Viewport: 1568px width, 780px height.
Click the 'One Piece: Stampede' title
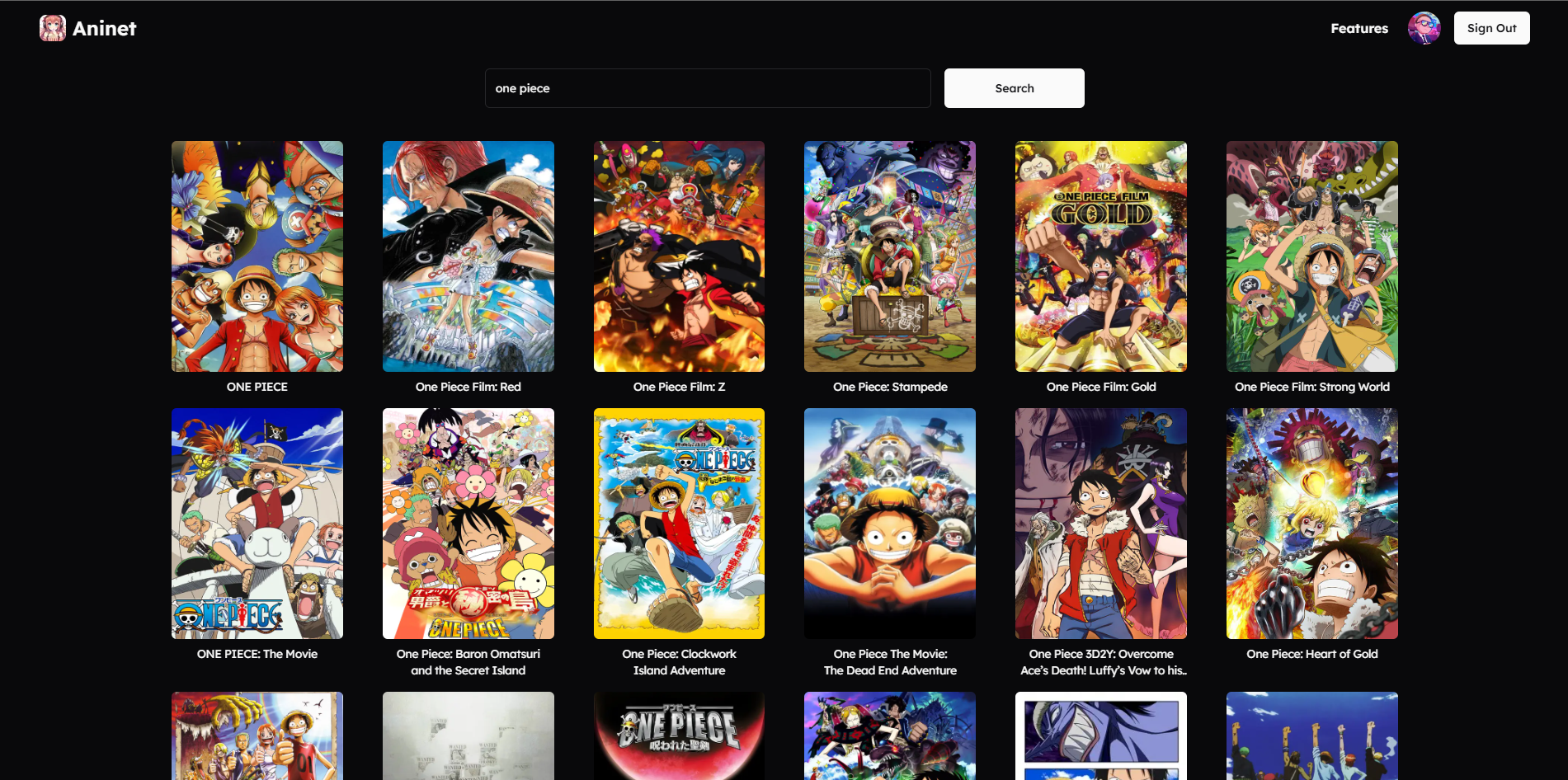[x=890, y=387]
